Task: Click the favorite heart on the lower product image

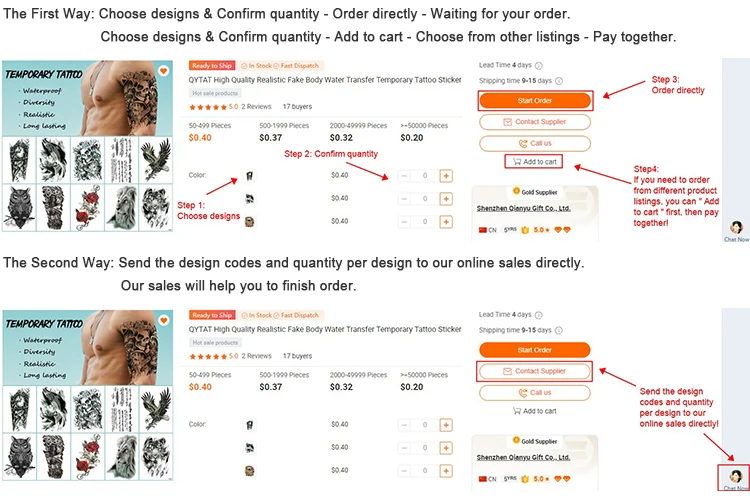Action: tap(164, 322)
